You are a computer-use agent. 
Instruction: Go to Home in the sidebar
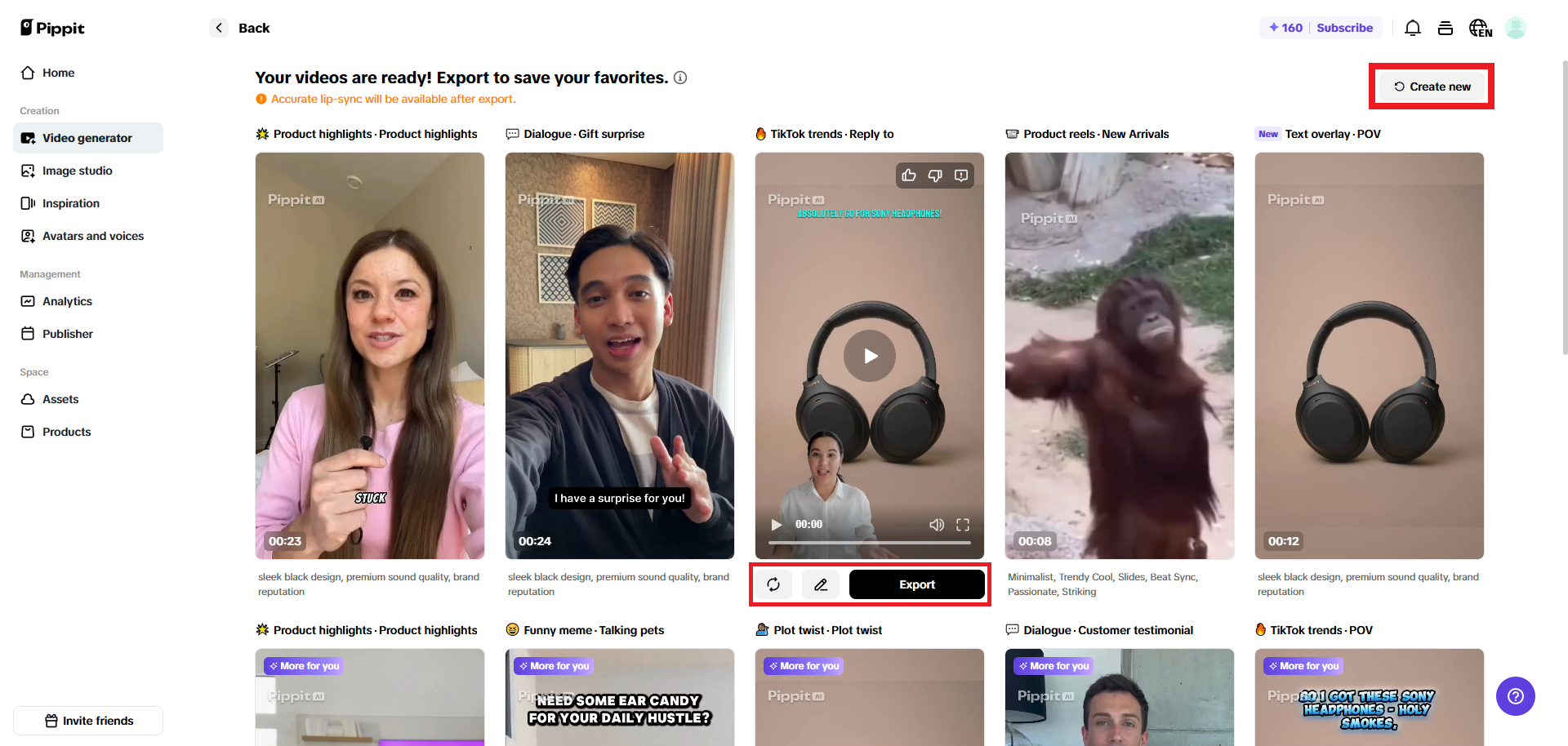57,73
